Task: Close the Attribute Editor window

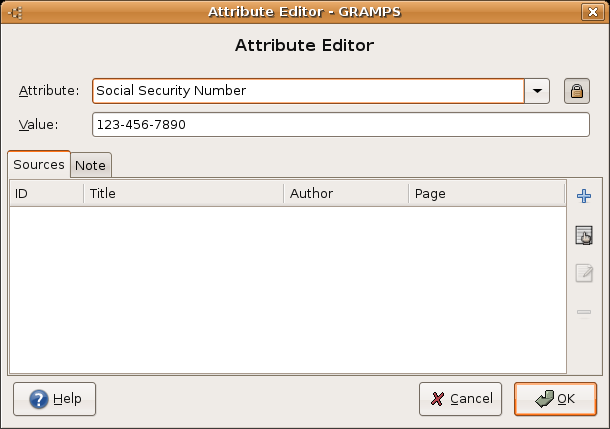Action: 595,12
